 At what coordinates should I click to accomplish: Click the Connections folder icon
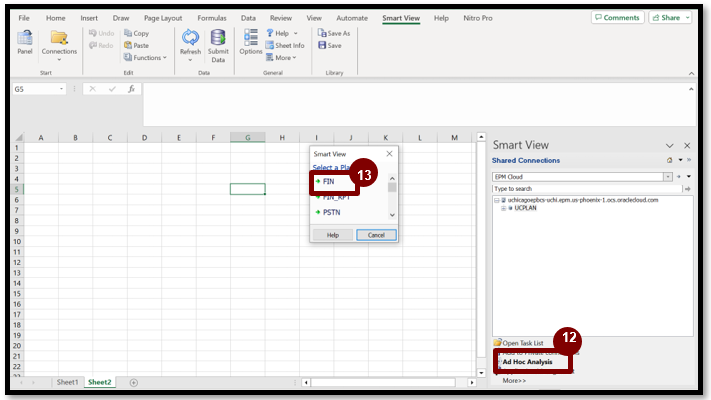click(x=59, y=40)
